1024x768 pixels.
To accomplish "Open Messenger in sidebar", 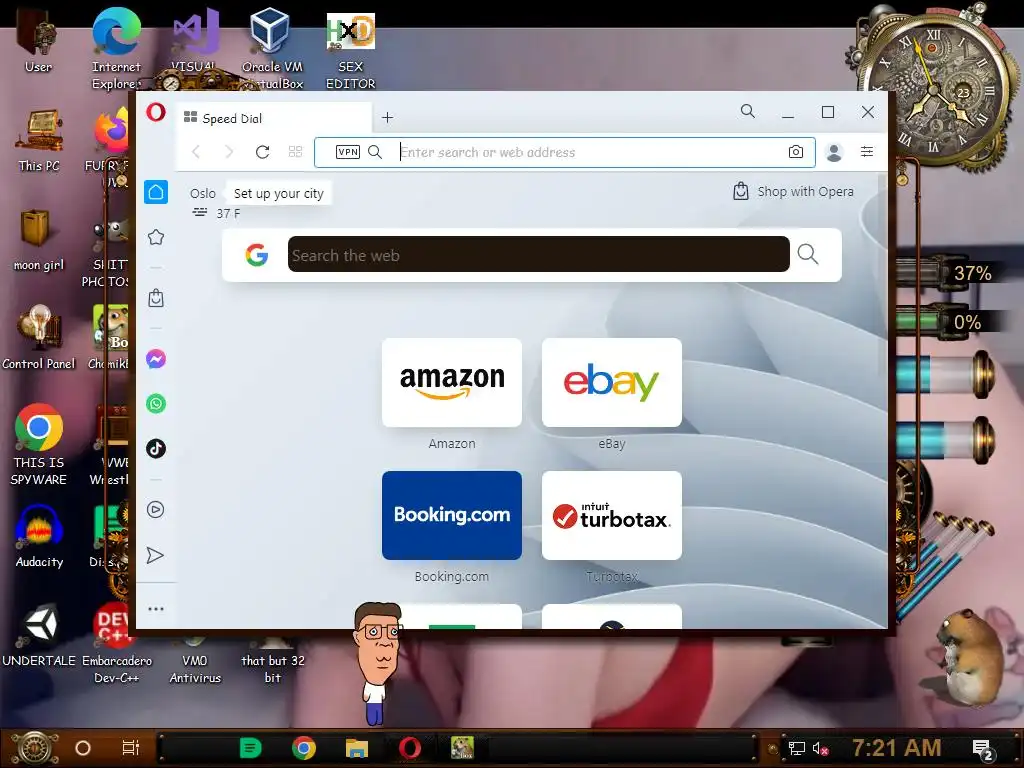I will coord(156,359).
